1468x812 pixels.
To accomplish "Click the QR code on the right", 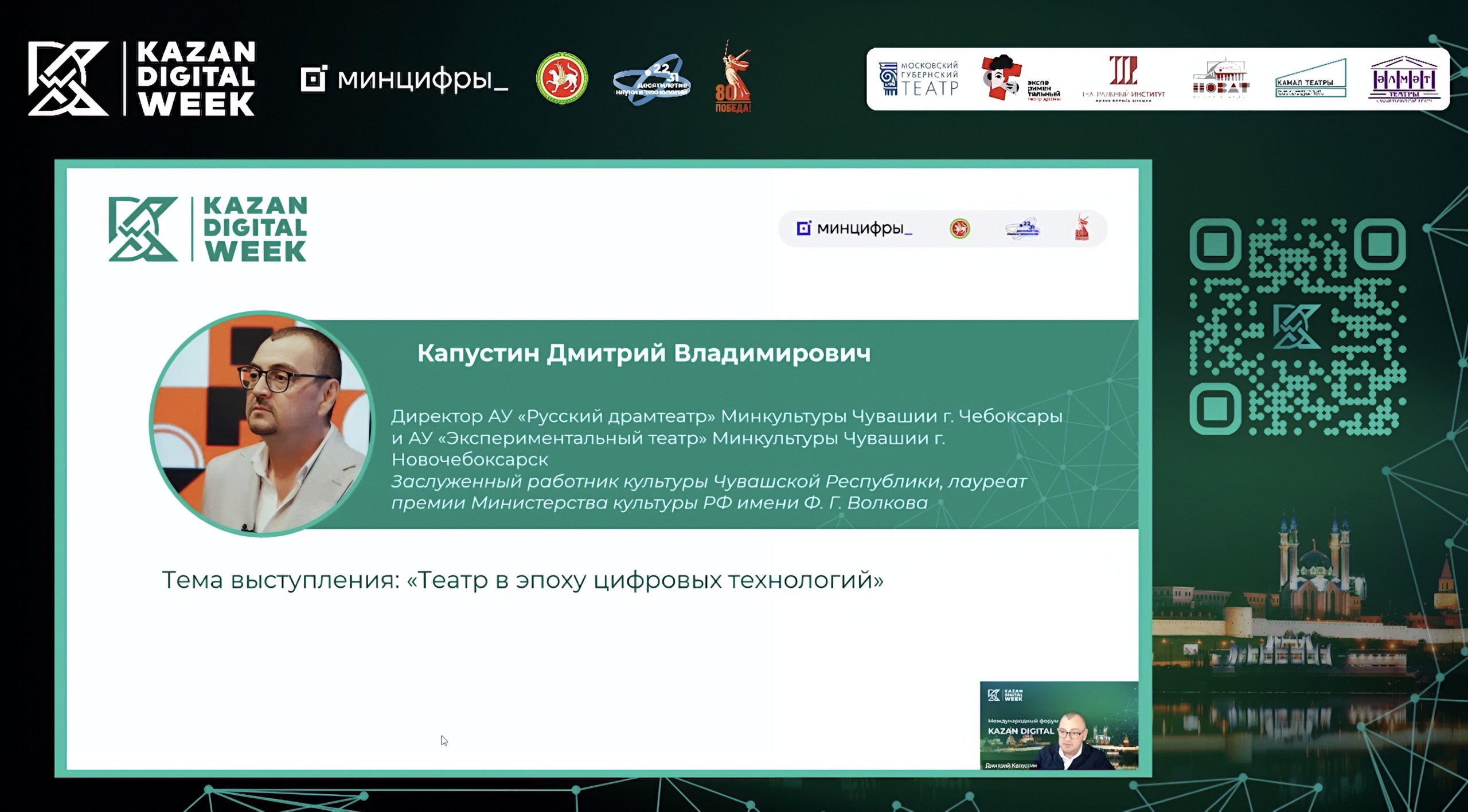I will point(1298,326).
